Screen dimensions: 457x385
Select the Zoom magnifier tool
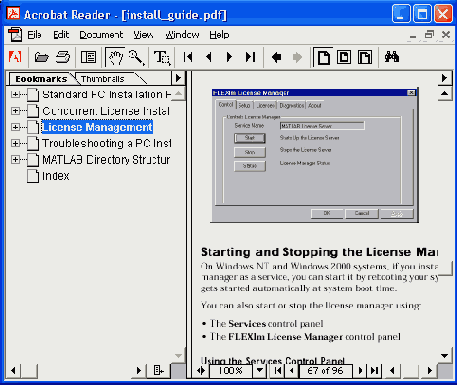click(136, 57)
